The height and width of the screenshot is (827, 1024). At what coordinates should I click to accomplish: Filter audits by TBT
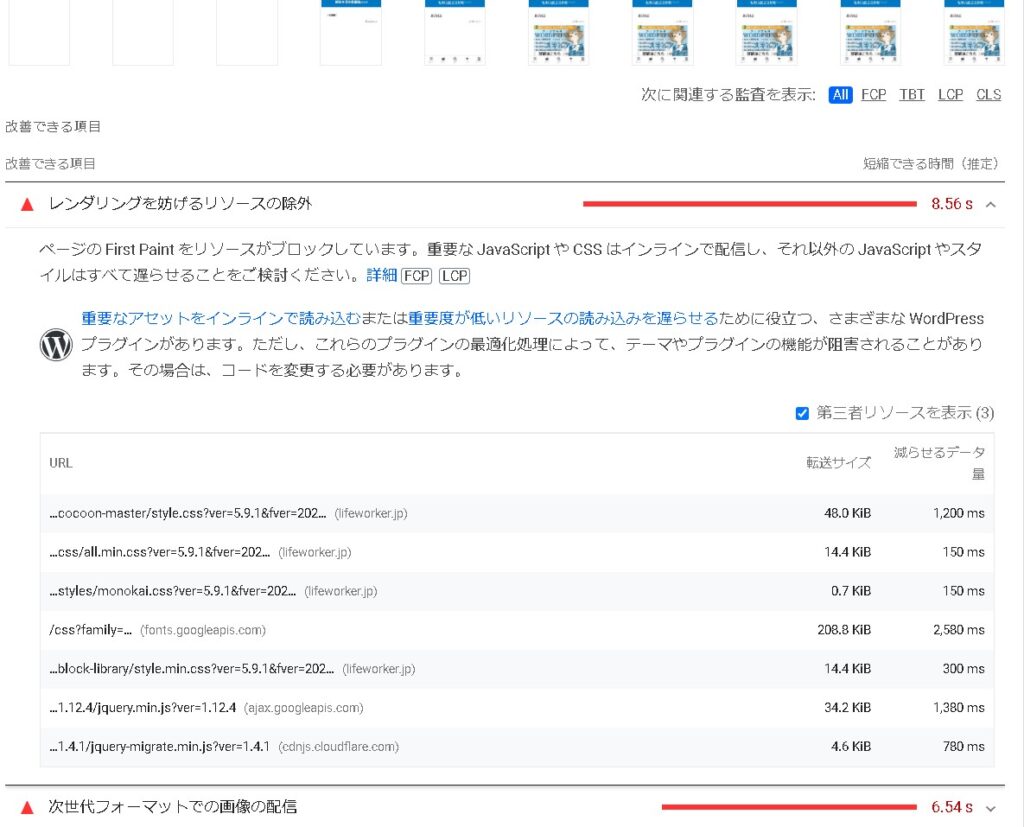tap(912, 95)
